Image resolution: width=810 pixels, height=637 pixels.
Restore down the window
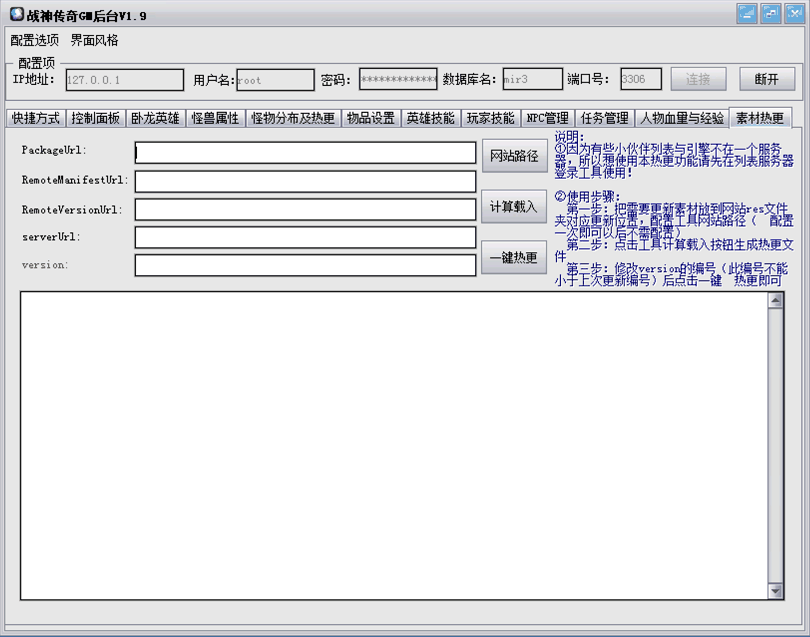point(770,13)
